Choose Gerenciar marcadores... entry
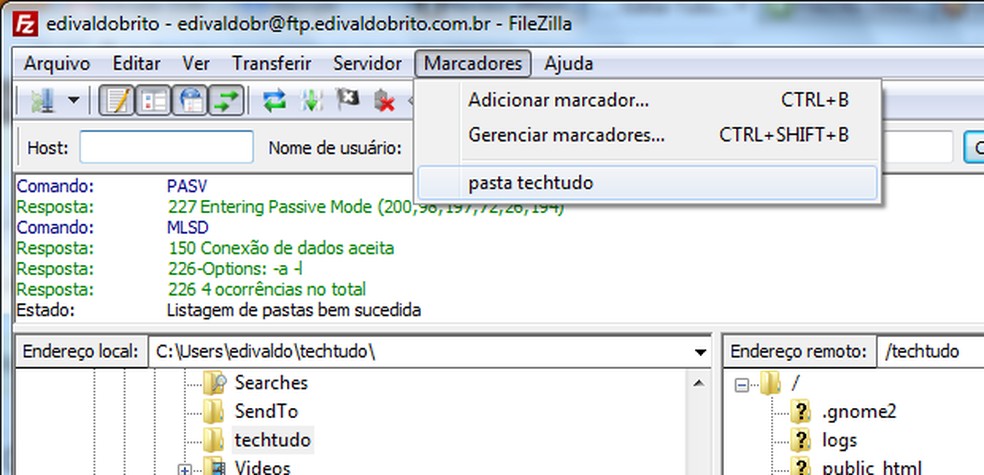 (648, 134)
